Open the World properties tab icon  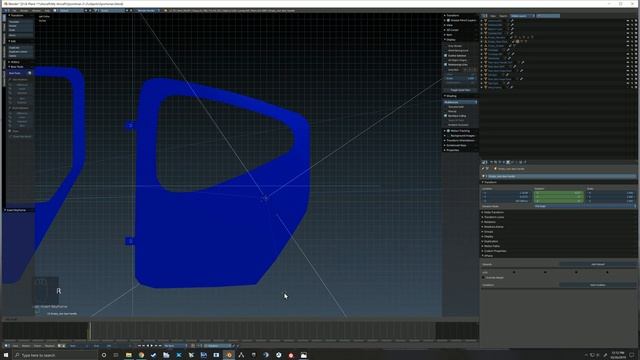click(x=504, y=162)
